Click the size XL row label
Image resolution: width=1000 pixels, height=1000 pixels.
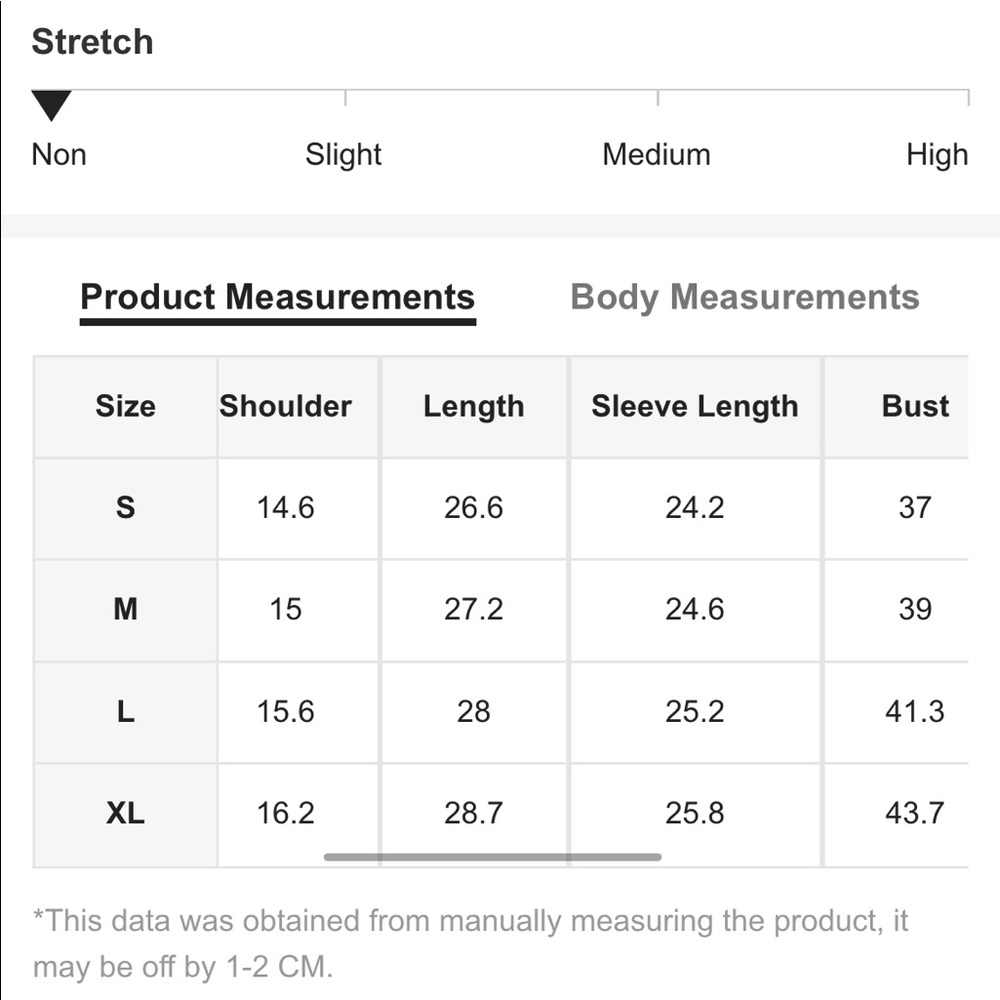tap(126, 813)
